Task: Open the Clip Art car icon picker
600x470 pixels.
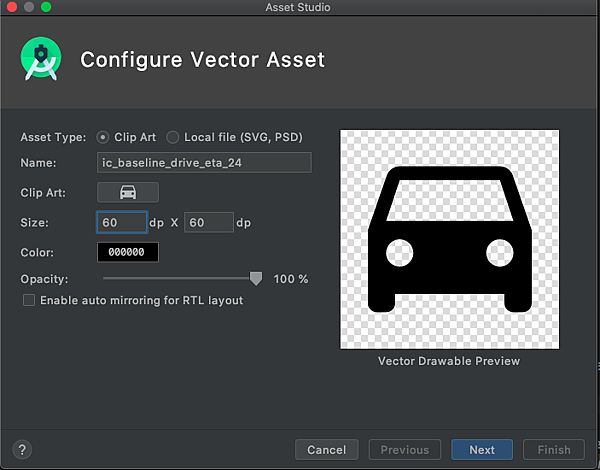Action: pos(127,192)
